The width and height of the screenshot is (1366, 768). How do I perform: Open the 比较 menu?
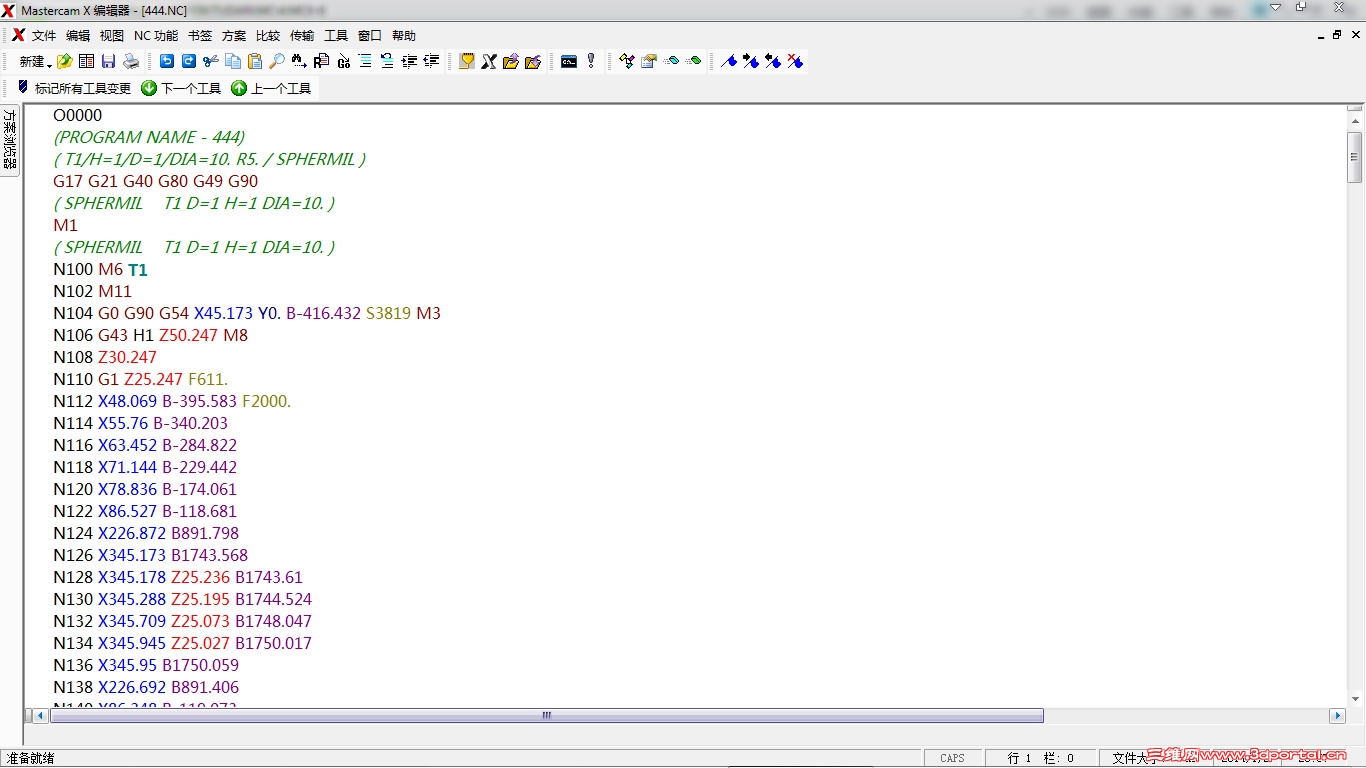pyautogui.click(x=268, y=36)
